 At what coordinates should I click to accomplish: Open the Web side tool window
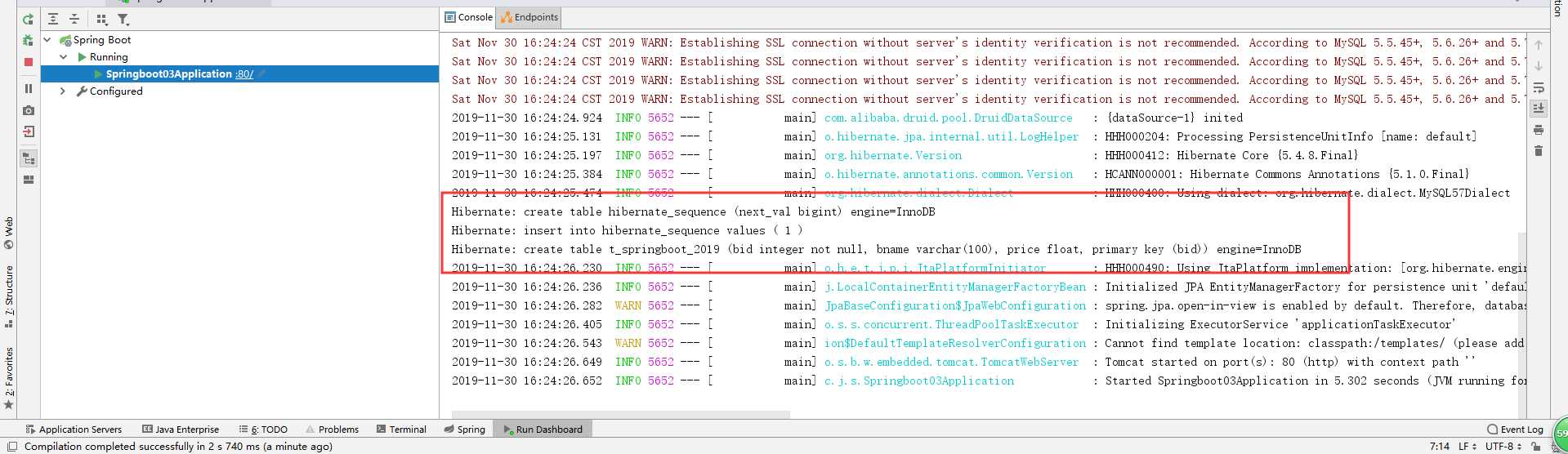click(9, 233)
